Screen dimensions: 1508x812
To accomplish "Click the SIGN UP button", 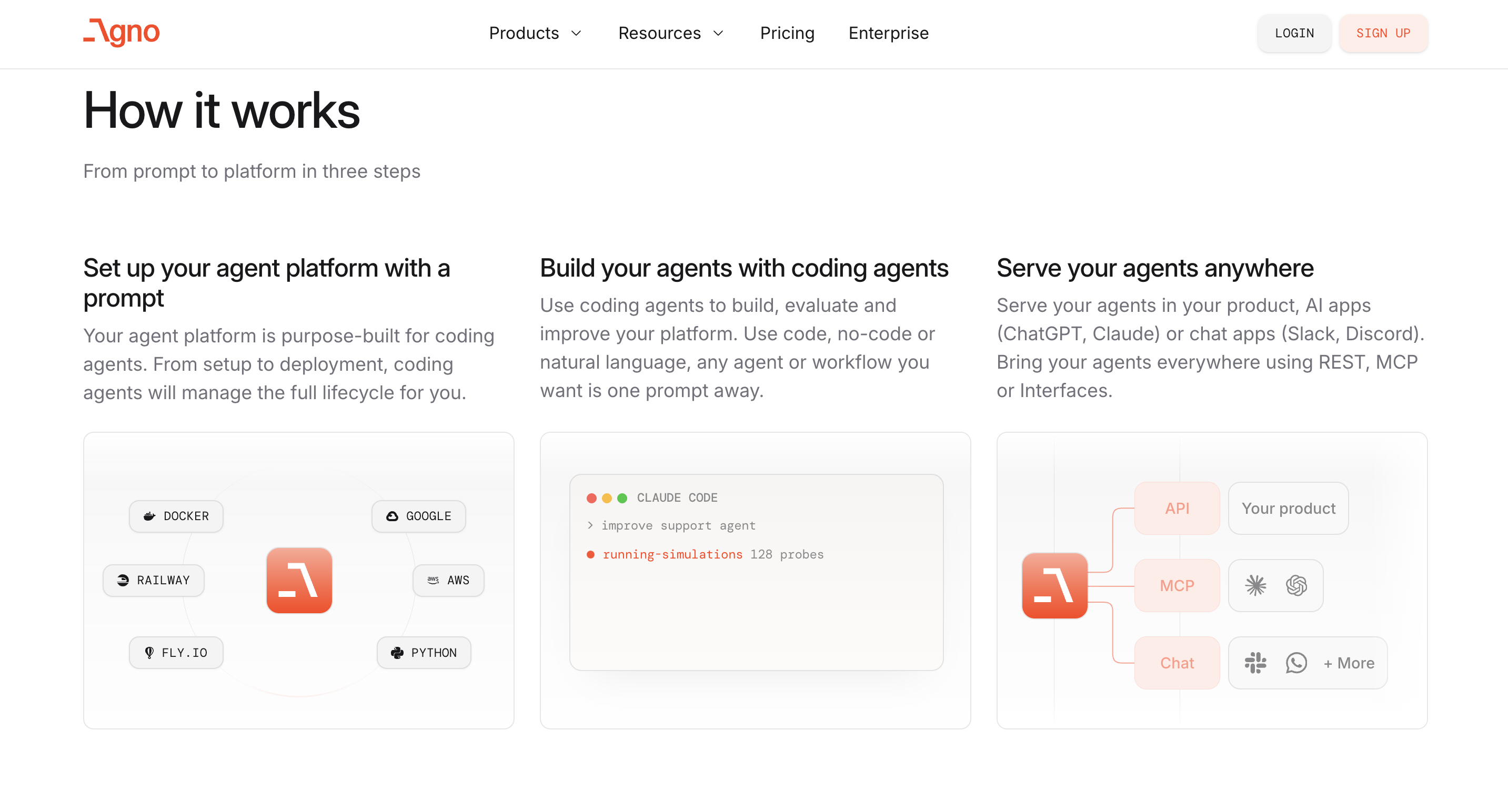I will click(1383, 33).
